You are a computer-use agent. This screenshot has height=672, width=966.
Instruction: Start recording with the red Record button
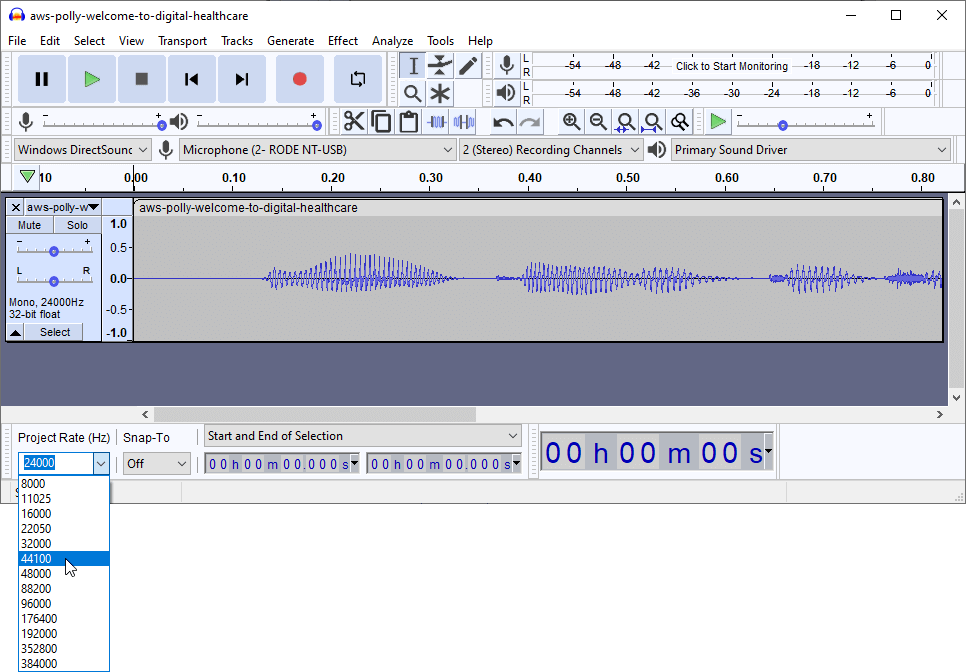pyautogui.click(x=299, y=79)
